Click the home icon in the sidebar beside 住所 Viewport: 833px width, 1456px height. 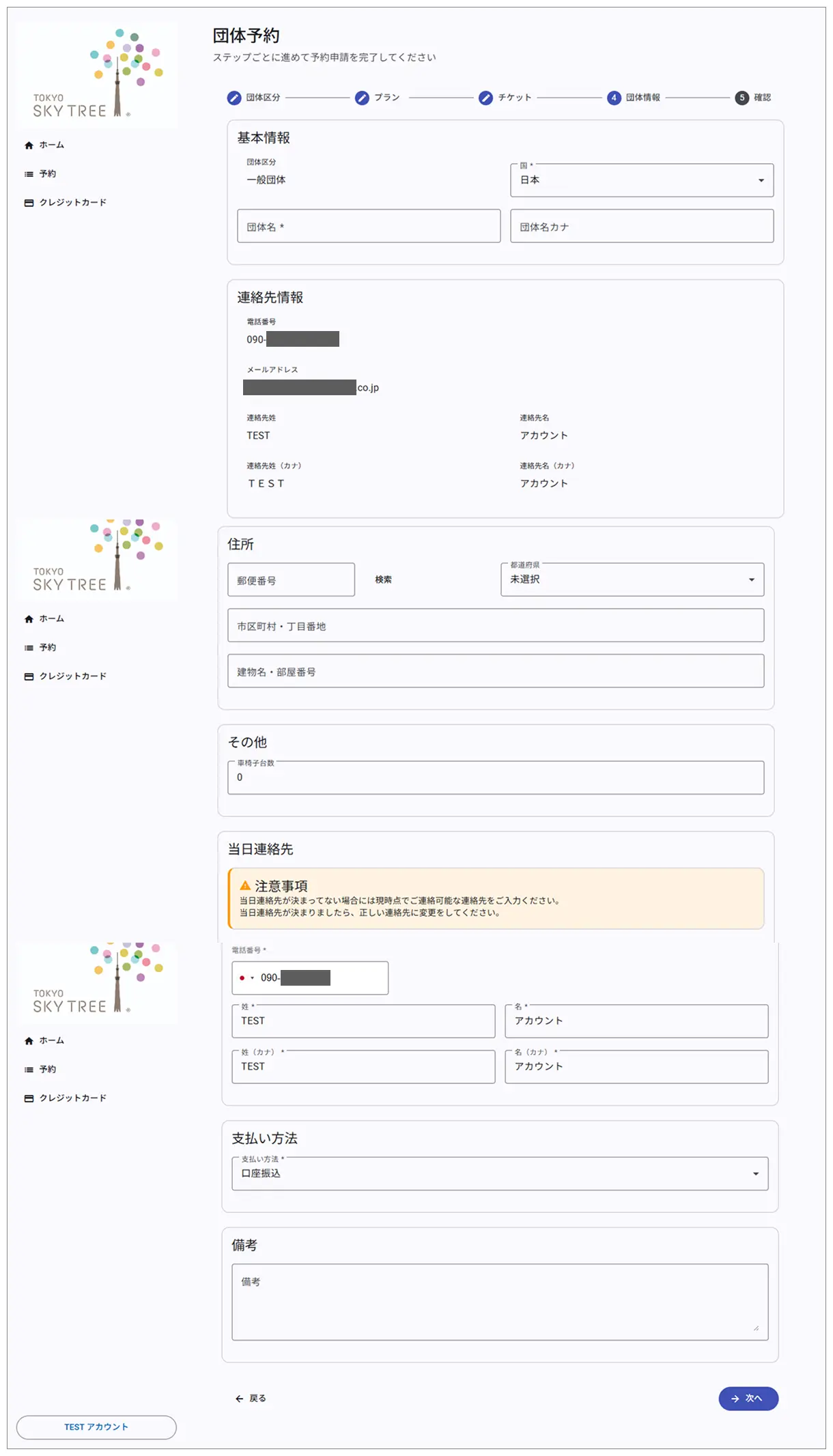(29, 619)
